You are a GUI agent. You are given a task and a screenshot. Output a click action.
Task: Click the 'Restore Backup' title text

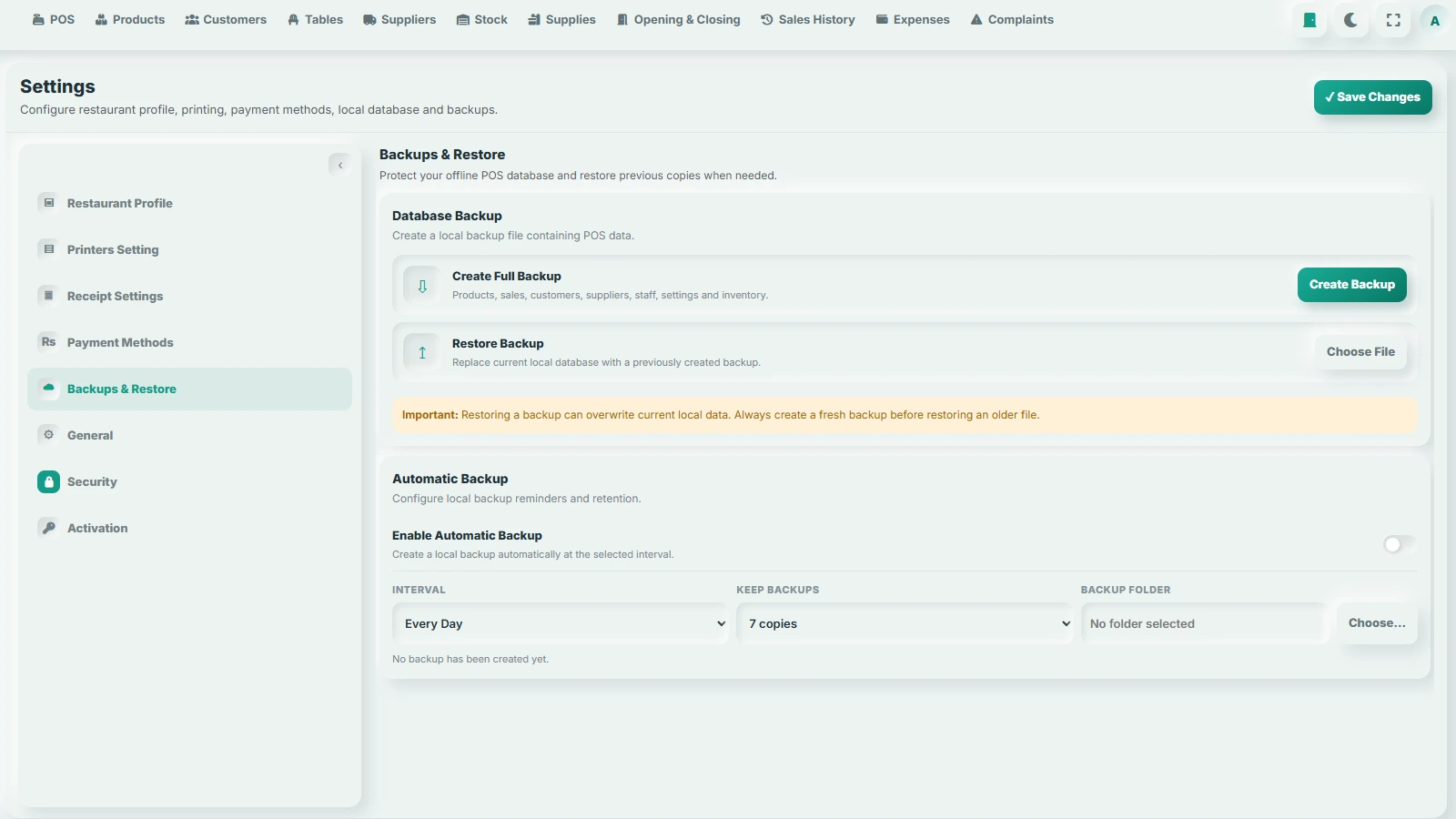click(x=498, y=344)
